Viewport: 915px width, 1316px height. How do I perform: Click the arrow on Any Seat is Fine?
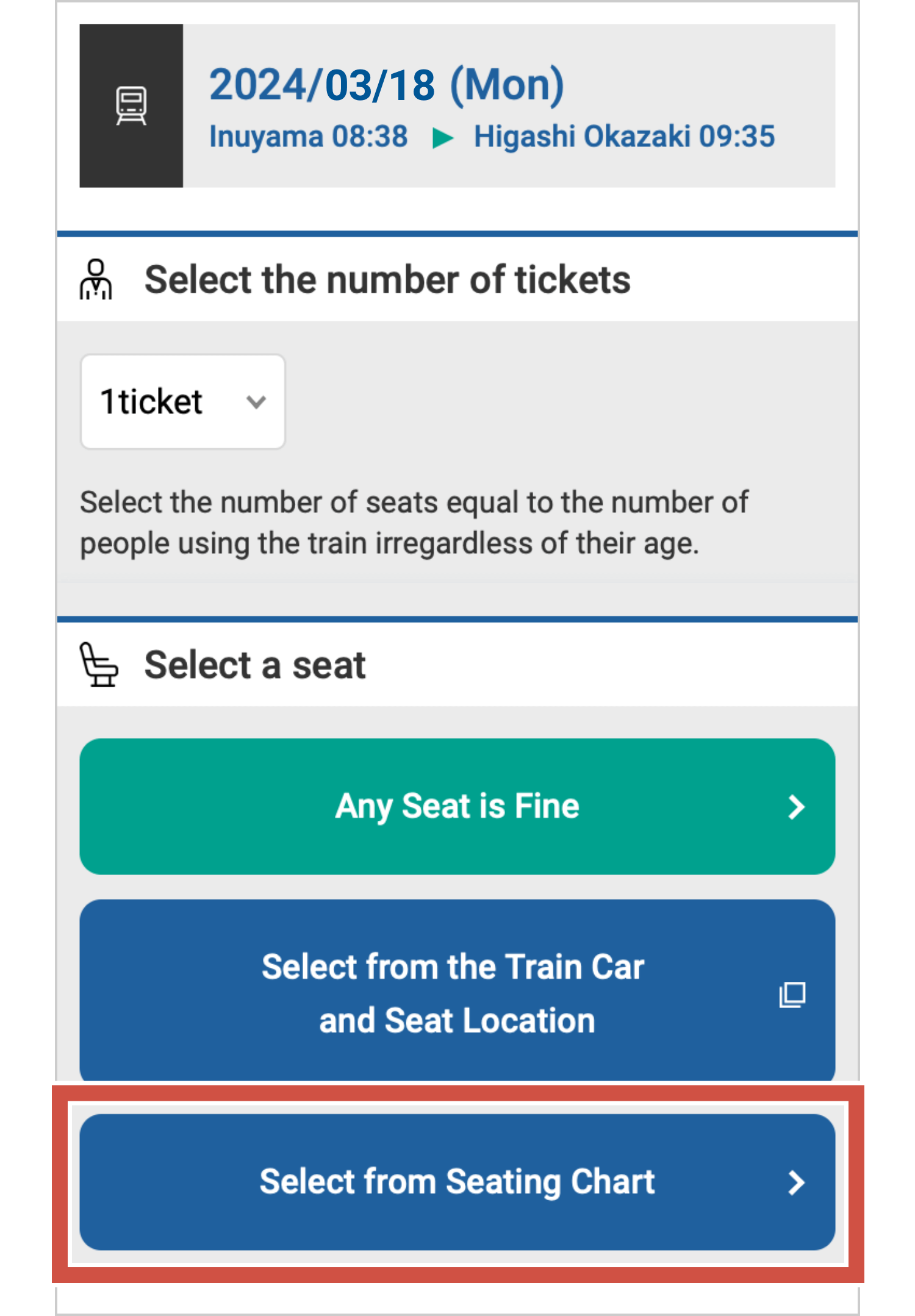pos(795,807)
